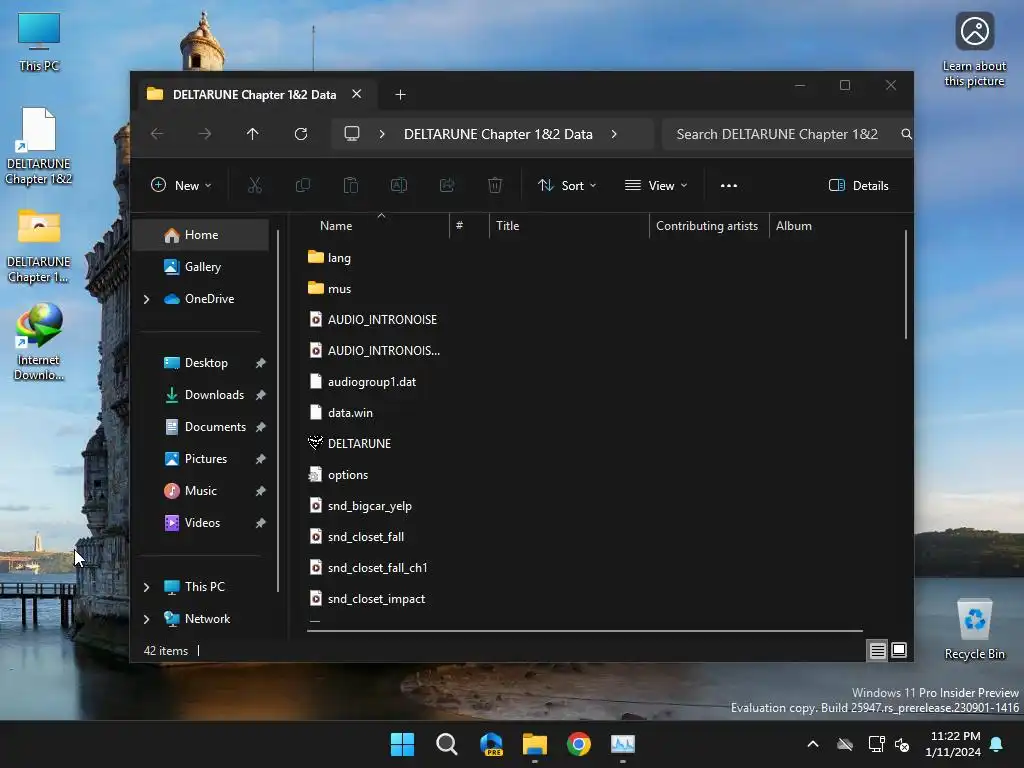Open Gallery in navigation pane
This screenshot has height=768, width=1024.
(201, 266)
